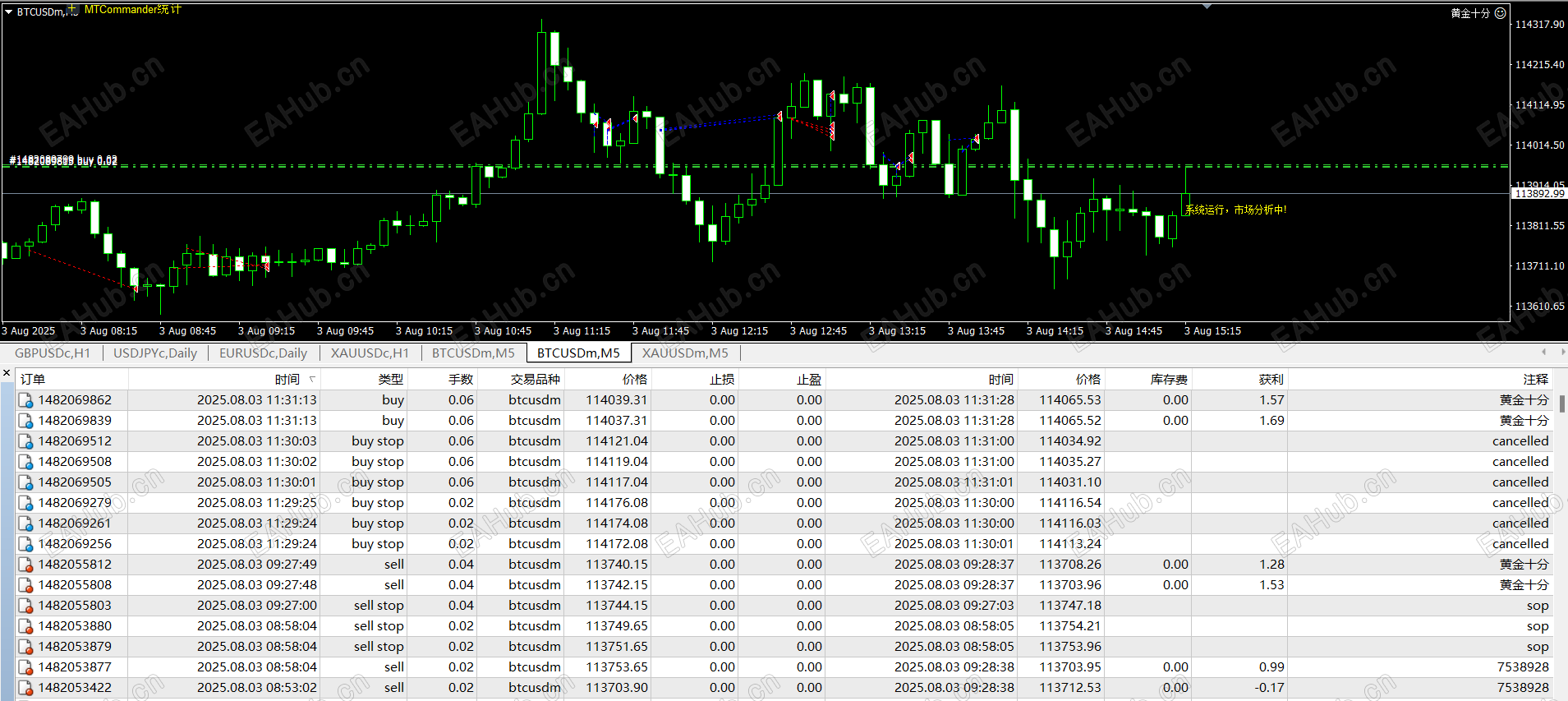Viewport: 1568px width, 701px height.
Task: Click the chart shift triangle marker on top edge
Action: 1207,7
